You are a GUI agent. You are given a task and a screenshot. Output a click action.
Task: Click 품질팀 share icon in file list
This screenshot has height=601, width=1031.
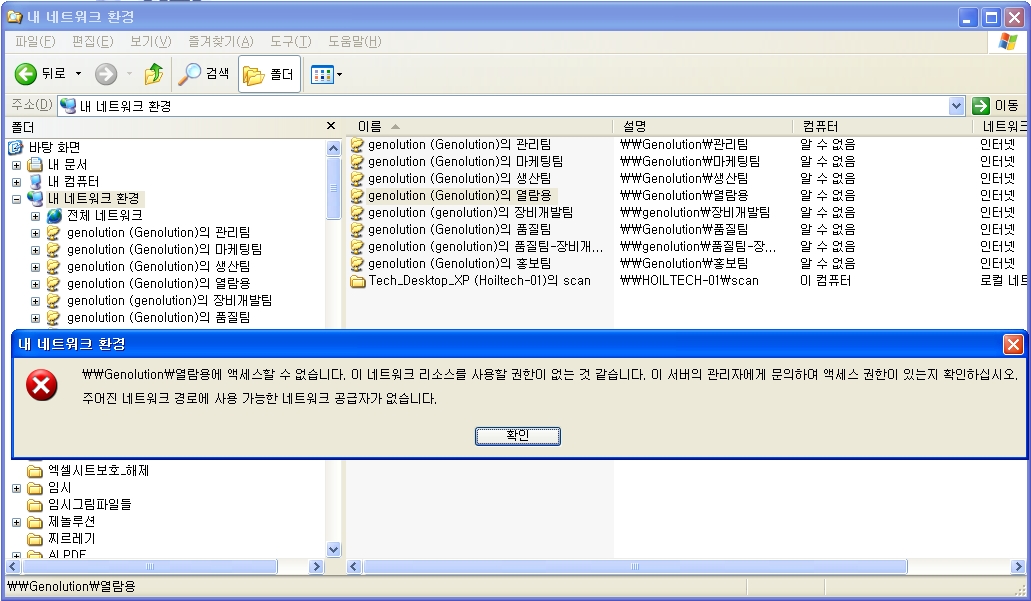357,230
